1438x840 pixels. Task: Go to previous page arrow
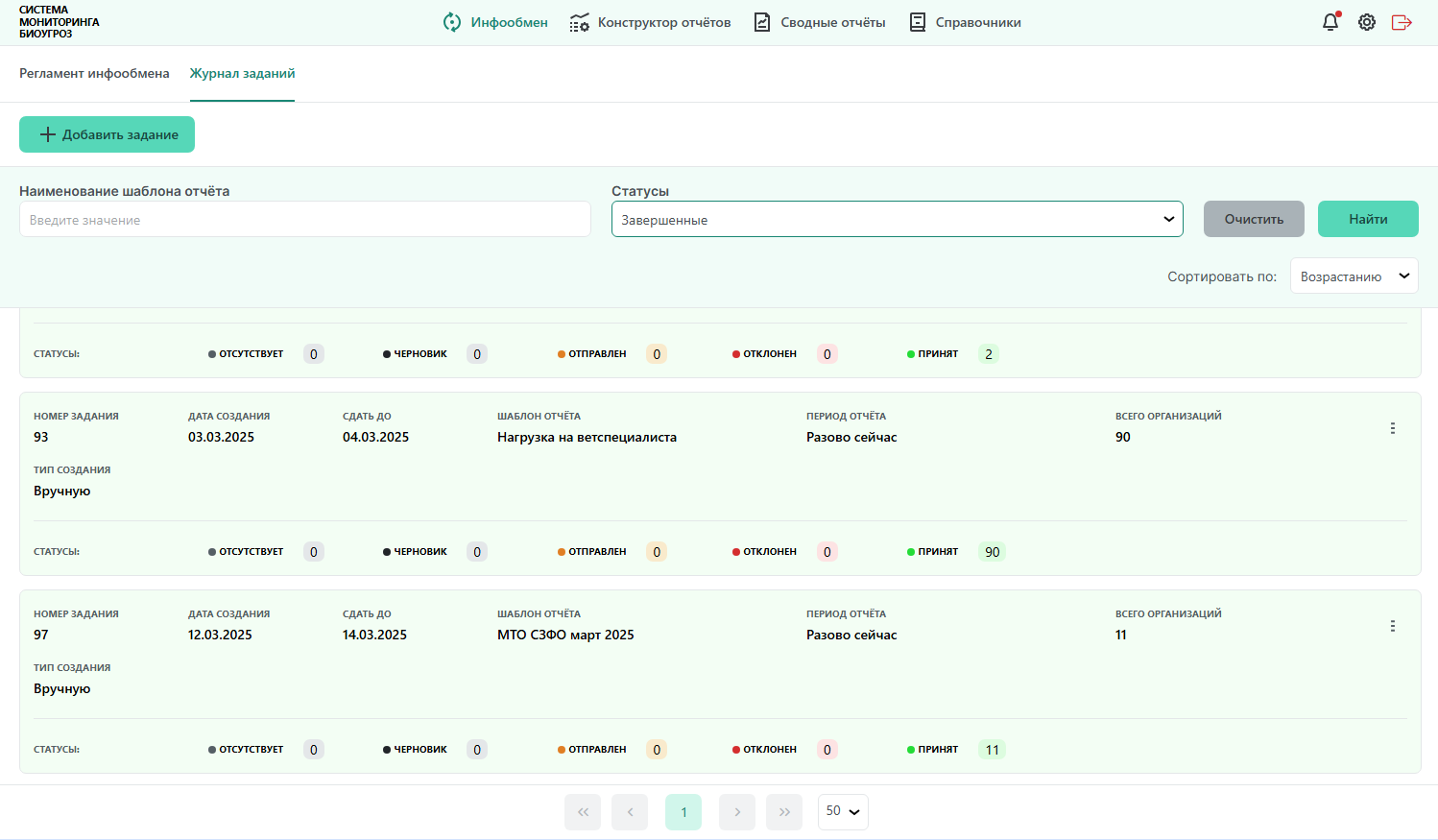pos(630,812)
